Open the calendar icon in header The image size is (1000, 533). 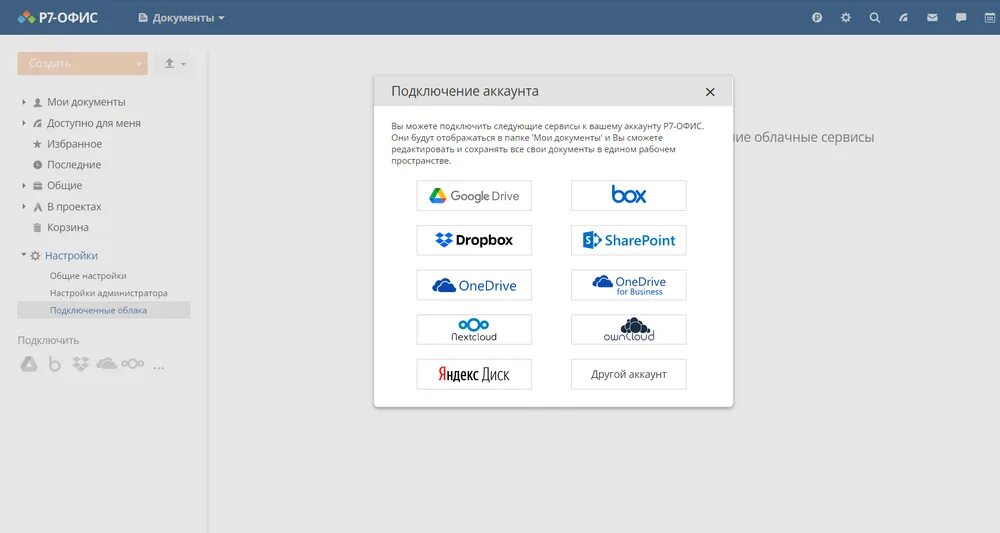point(989,18)
